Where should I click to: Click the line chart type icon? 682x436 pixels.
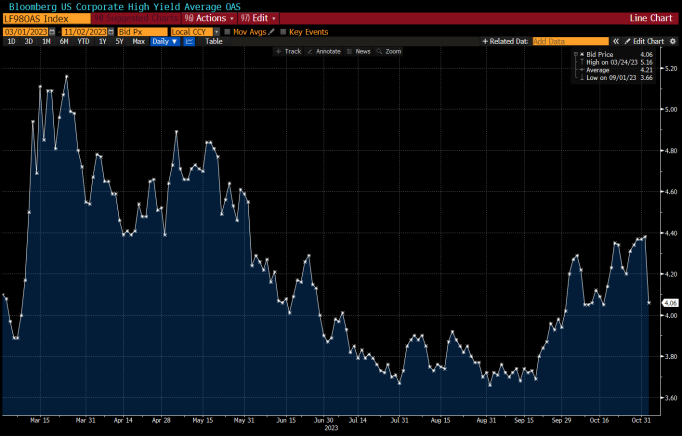click(187, 41)
